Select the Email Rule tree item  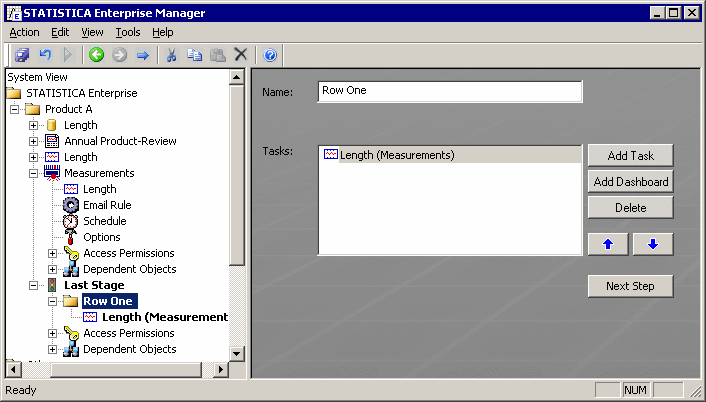click(107, 205)
